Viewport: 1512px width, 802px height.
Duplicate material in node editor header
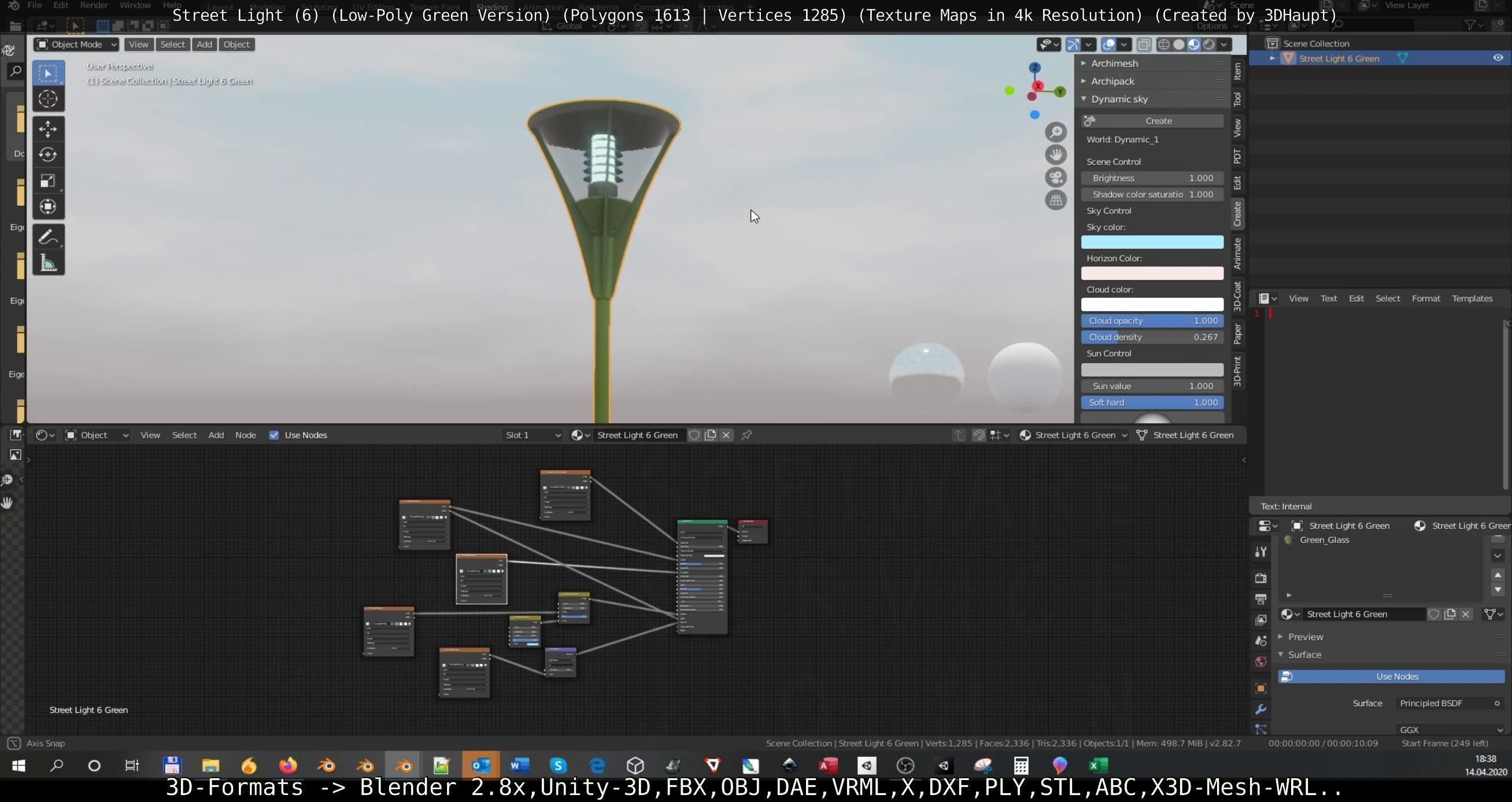[710, 435]
